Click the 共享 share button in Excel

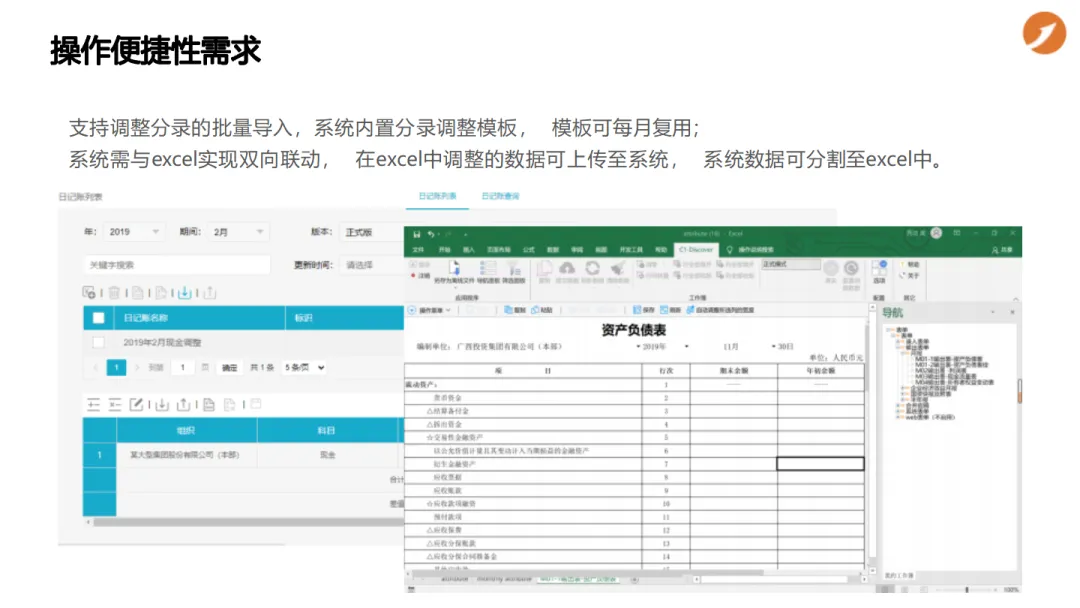coord(1003,250)
